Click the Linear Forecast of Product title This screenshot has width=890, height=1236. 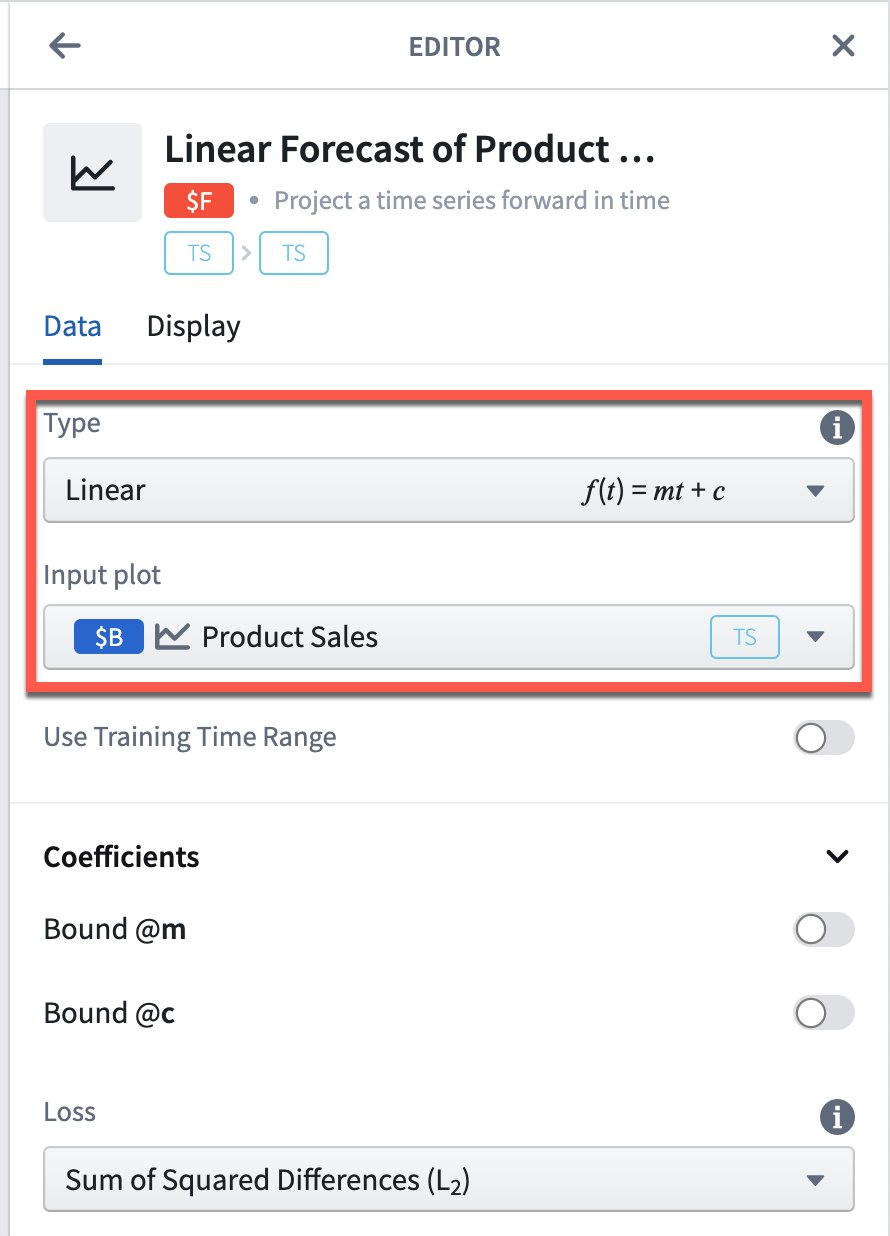(x=409, y=150)
